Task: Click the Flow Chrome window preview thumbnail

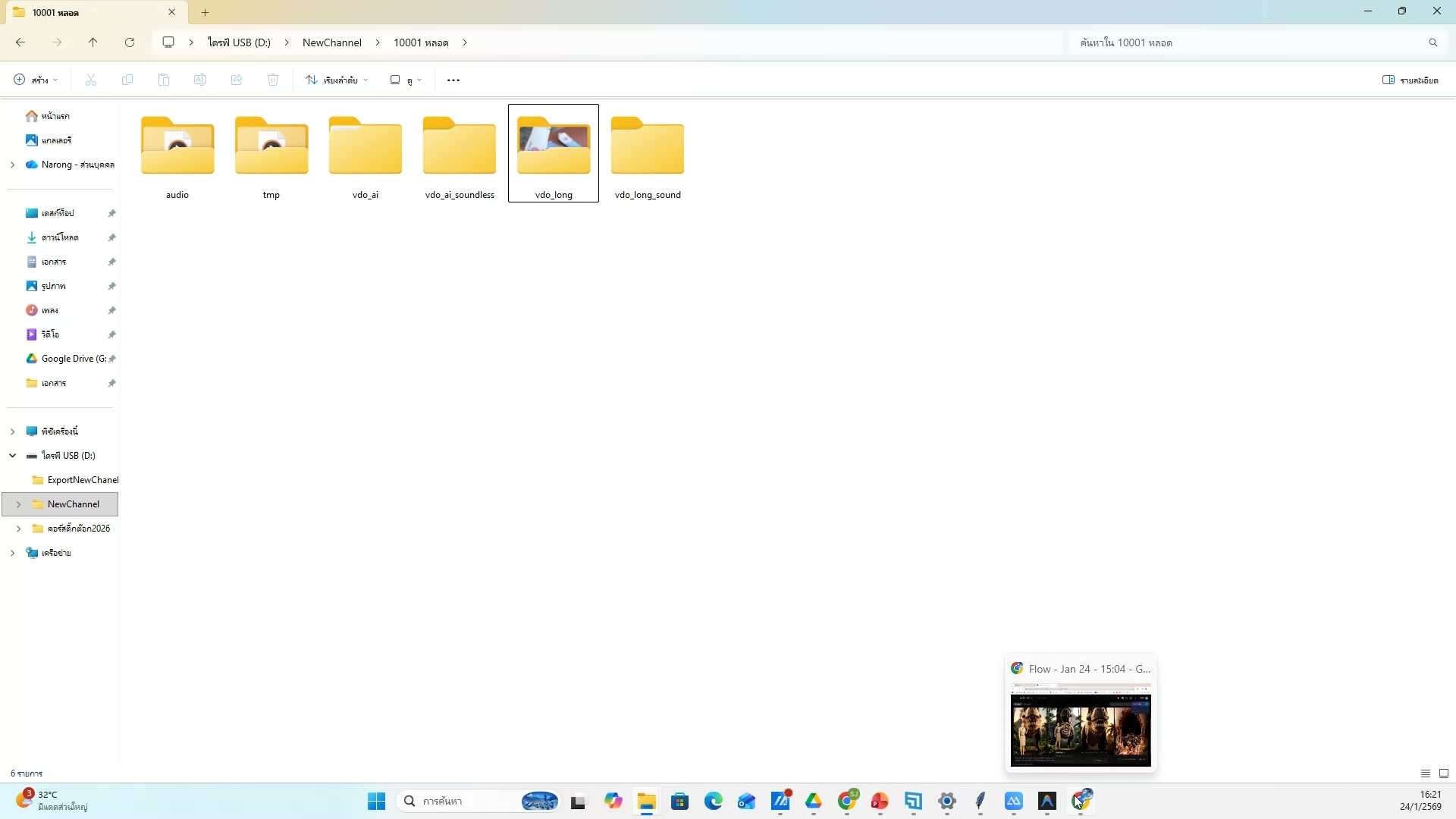Action: click(1080, 724)
